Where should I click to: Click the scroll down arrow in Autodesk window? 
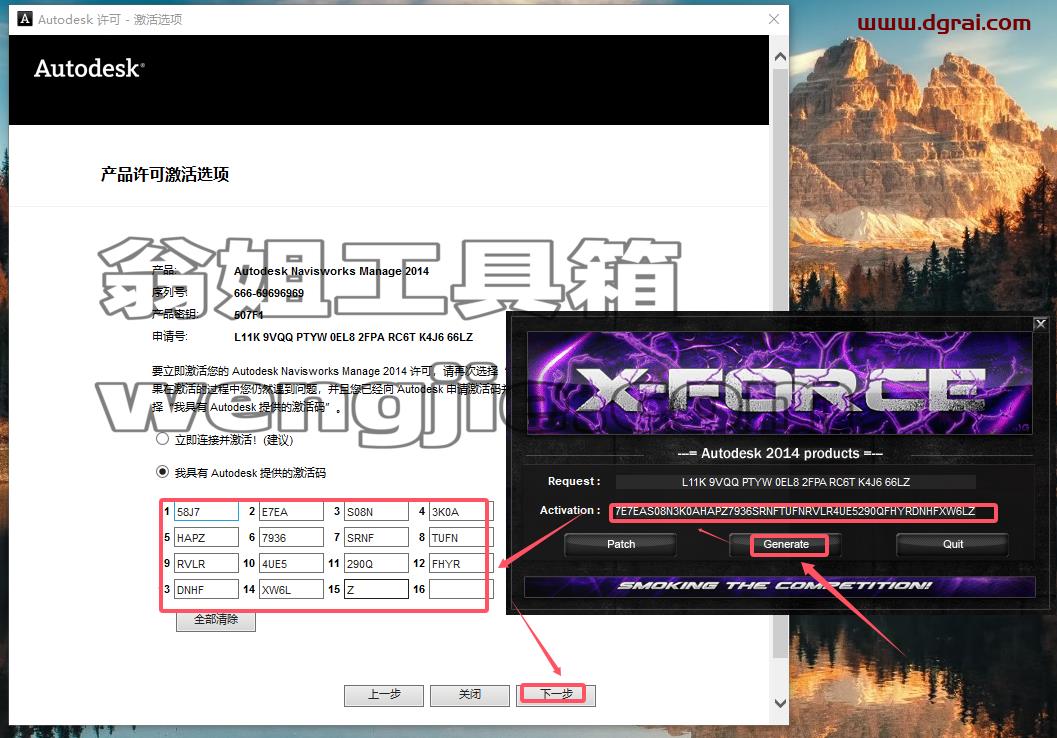coord(780,704)
